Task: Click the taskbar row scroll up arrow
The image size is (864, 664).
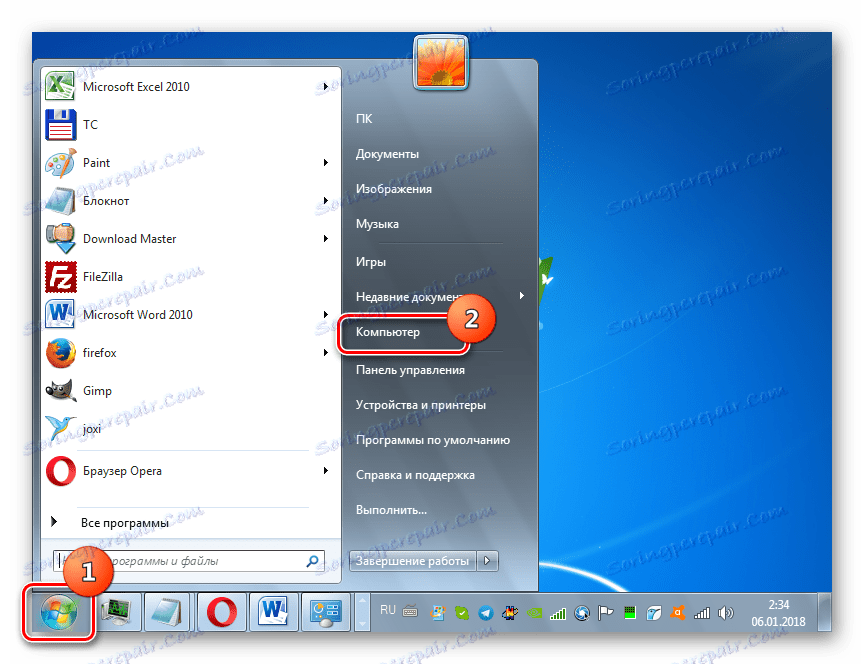Action: (x=362, y=602)
